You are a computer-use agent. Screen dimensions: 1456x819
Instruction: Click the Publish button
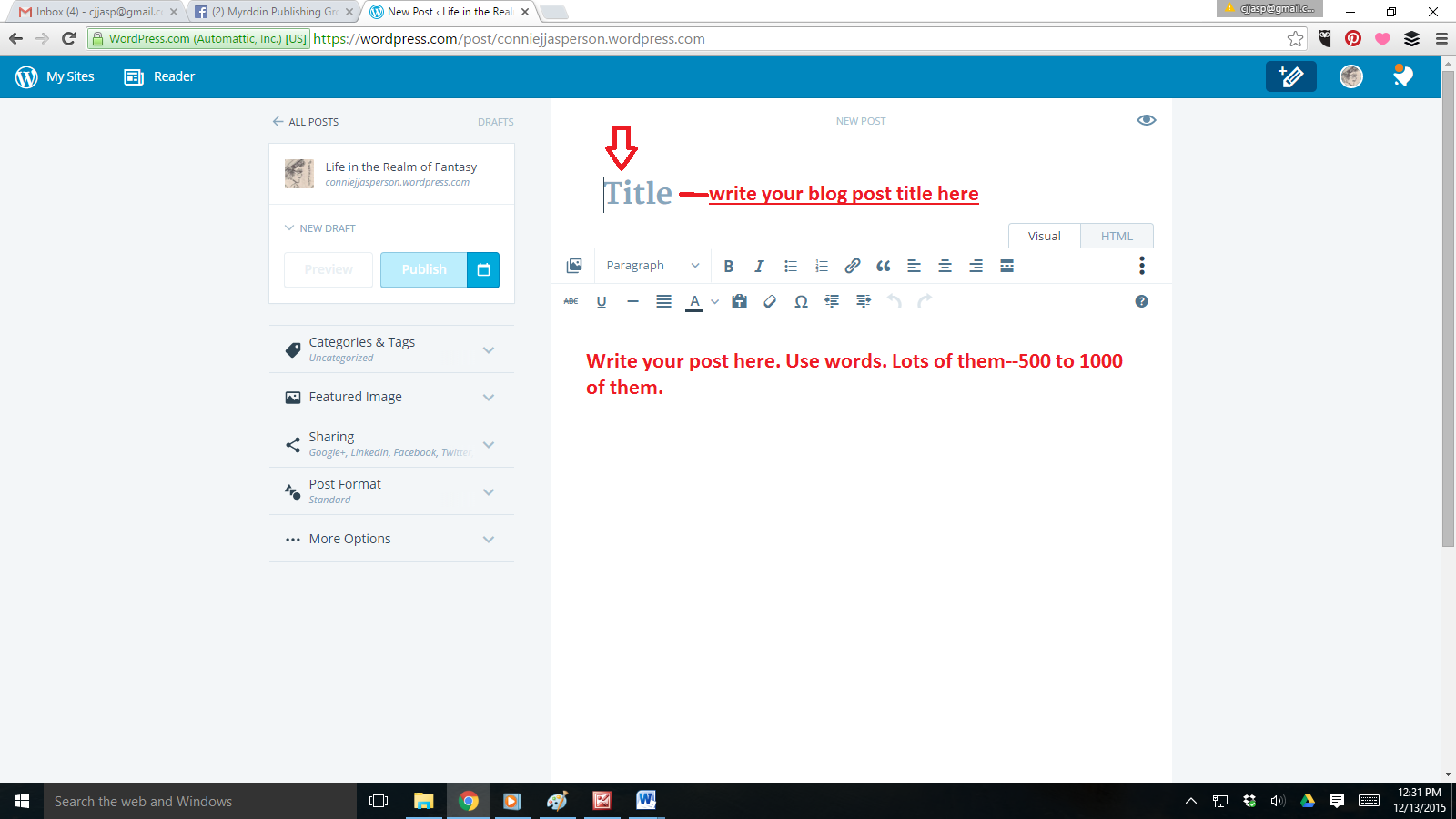[424, 269]
